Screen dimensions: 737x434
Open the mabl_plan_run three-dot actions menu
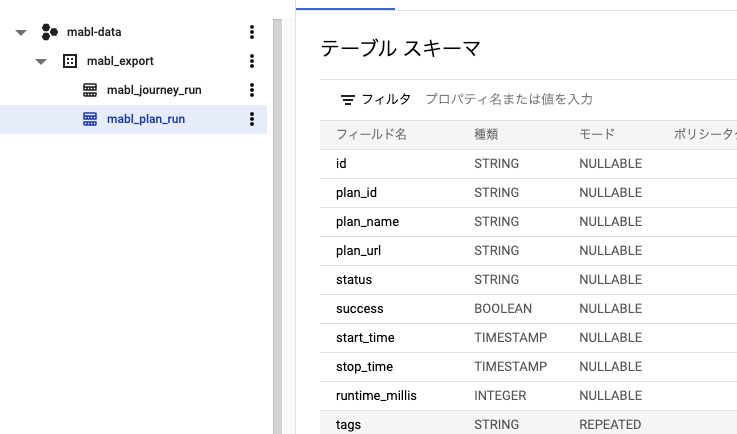click(x=252, y=120)
